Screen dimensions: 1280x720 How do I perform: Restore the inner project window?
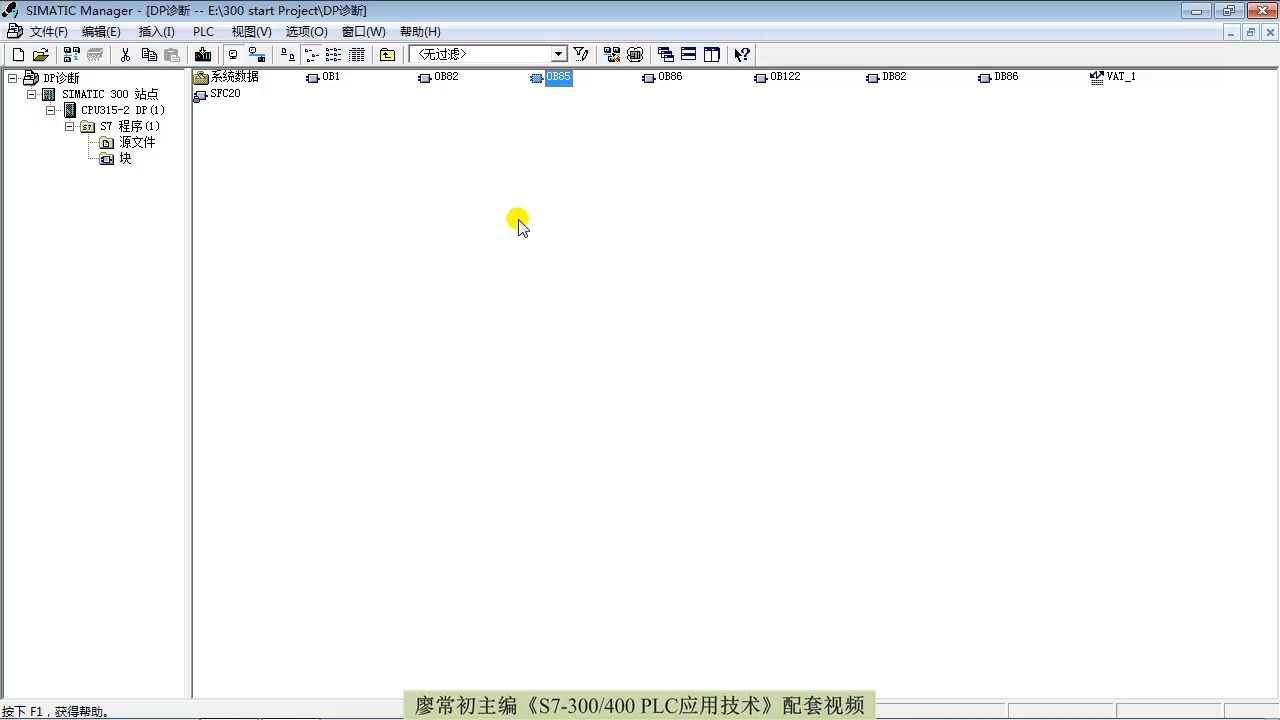[x=1250, y=32]
